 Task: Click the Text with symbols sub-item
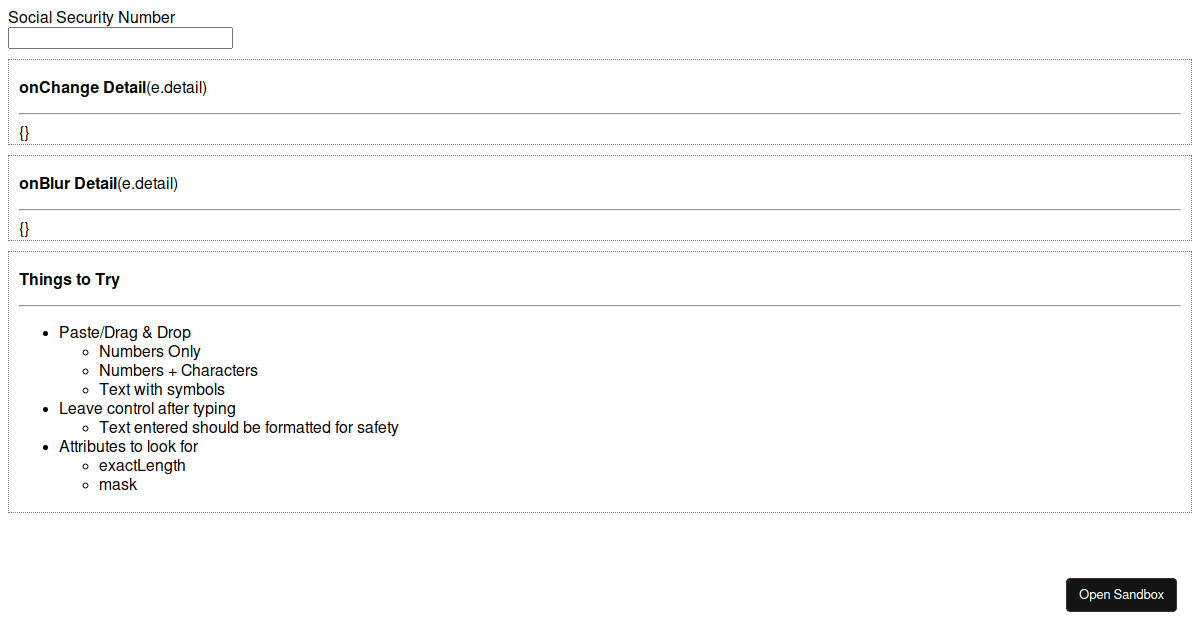pos(162,389)
